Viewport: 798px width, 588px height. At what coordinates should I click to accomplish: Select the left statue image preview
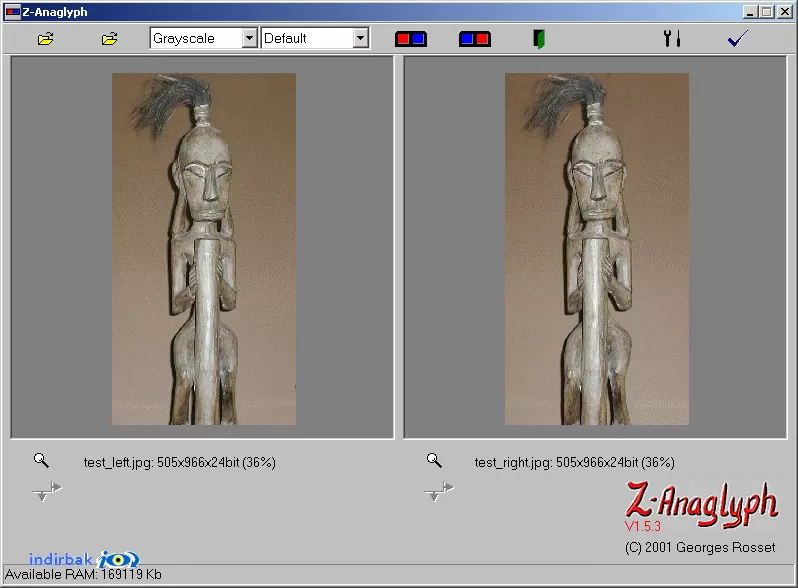(x=204, y=249)
